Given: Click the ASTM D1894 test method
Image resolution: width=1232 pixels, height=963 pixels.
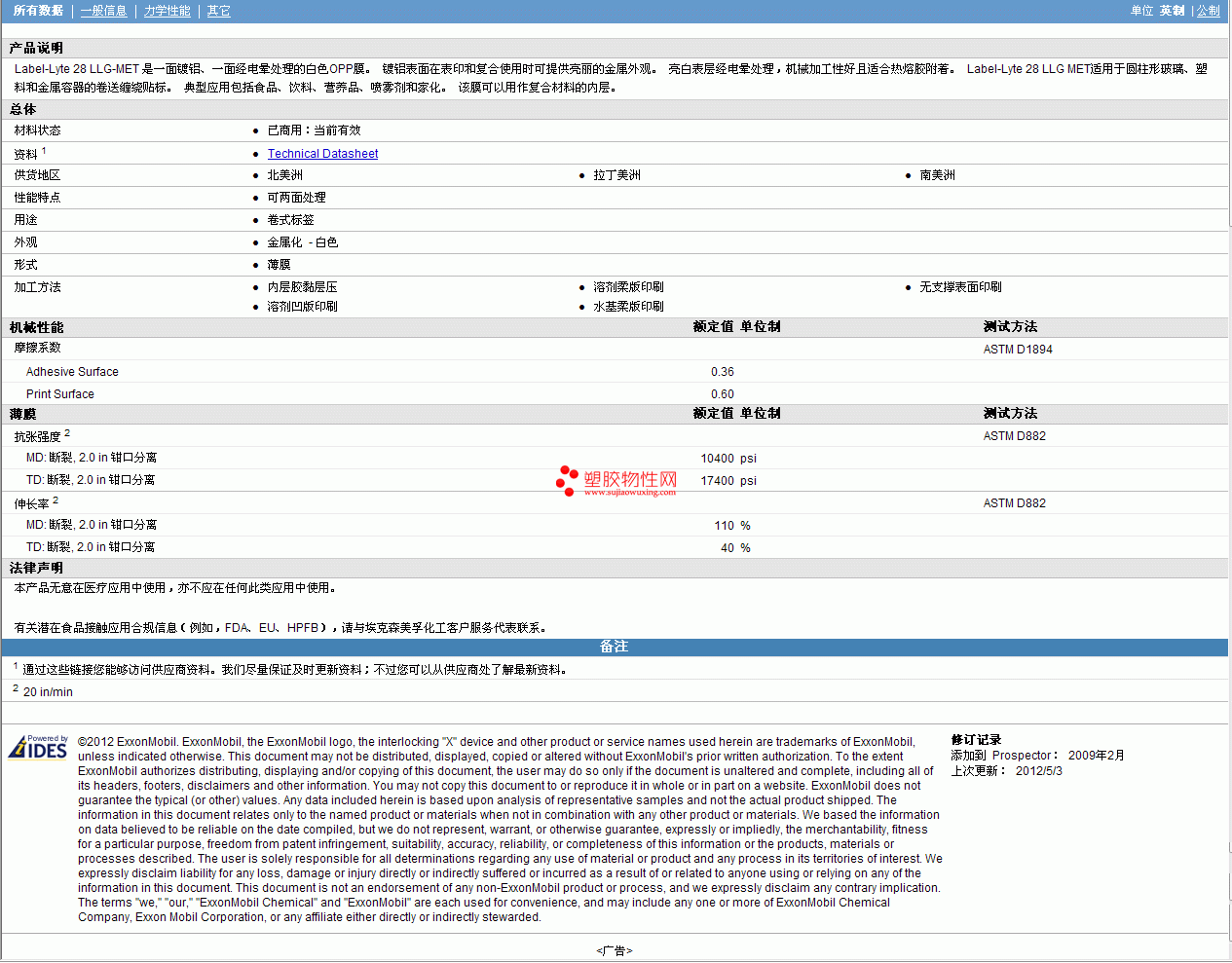Looking at the screenshot, I should pyautogui.click(x=1018, y=350).
